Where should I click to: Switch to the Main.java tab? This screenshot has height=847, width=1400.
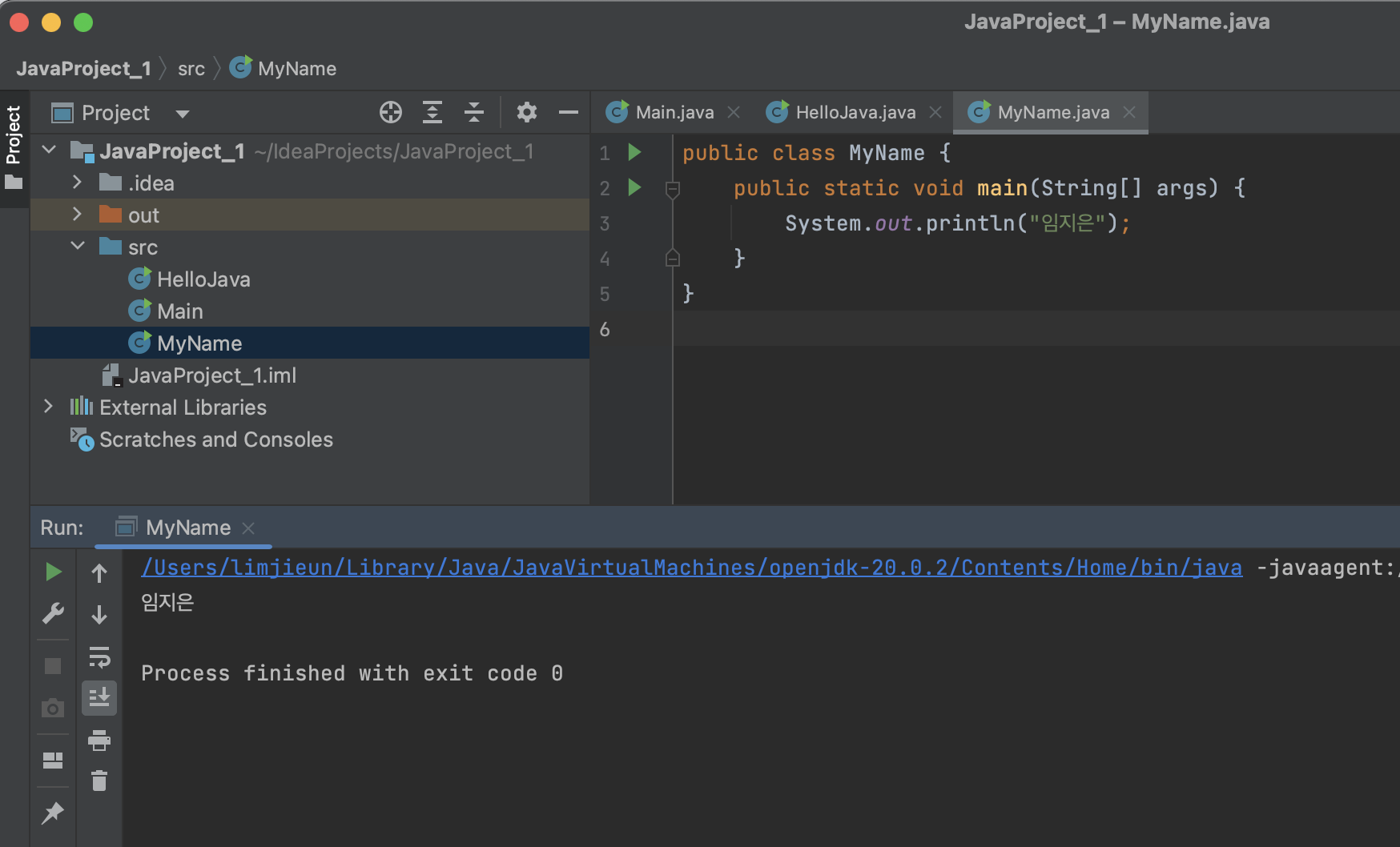coord(674,113)
